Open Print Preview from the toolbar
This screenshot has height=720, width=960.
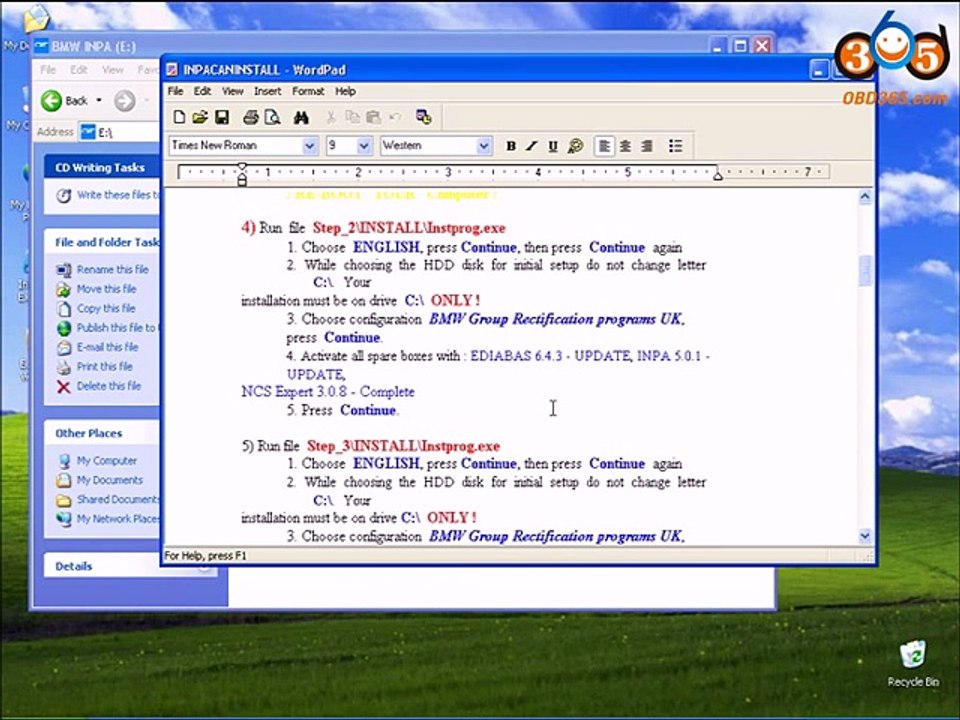pos(271,117)
